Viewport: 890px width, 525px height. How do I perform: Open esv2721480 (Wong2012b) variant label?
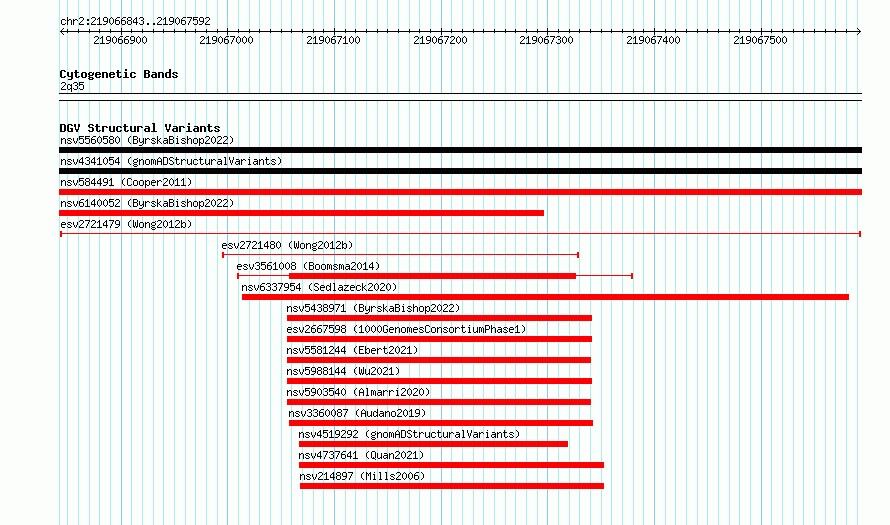tap(287, 245)
